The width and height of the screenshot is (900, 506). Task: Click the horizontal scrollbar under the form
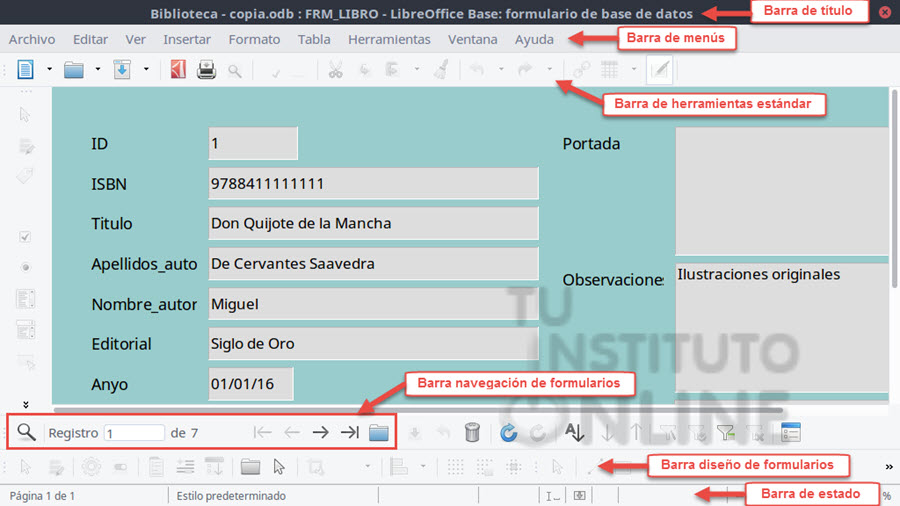tap(418, 410)
